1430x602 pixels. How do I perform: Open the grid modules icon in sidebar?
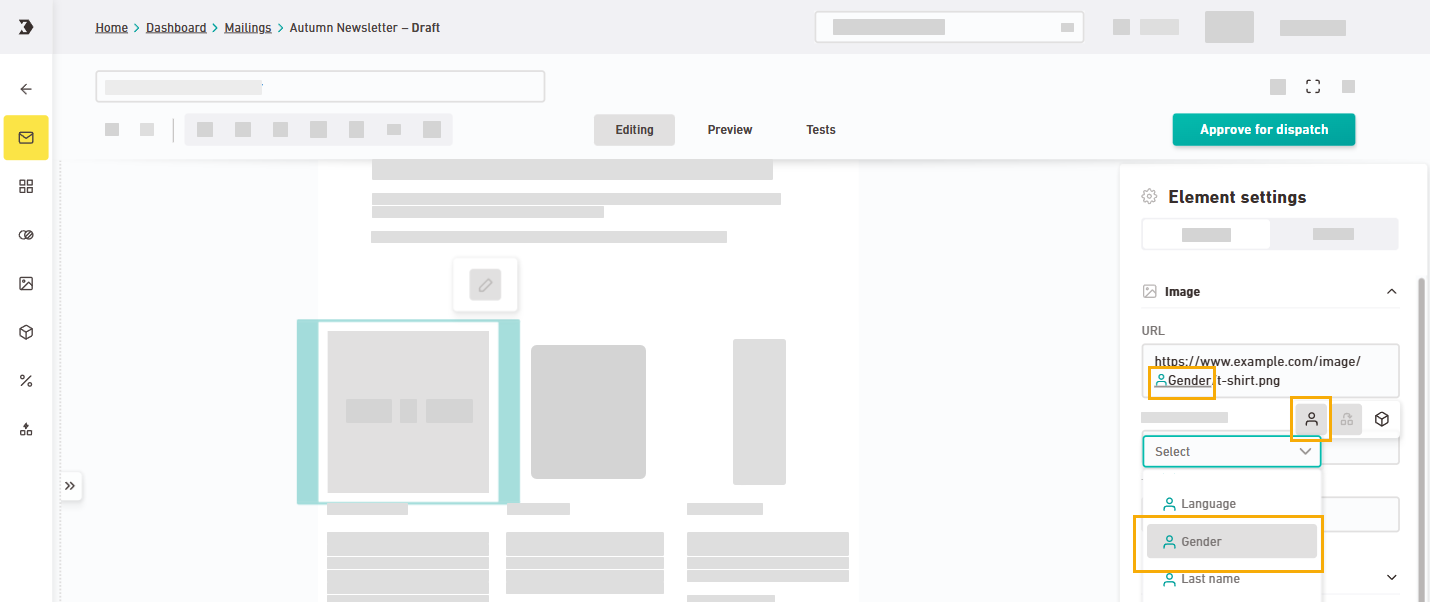tap(26, 186)
